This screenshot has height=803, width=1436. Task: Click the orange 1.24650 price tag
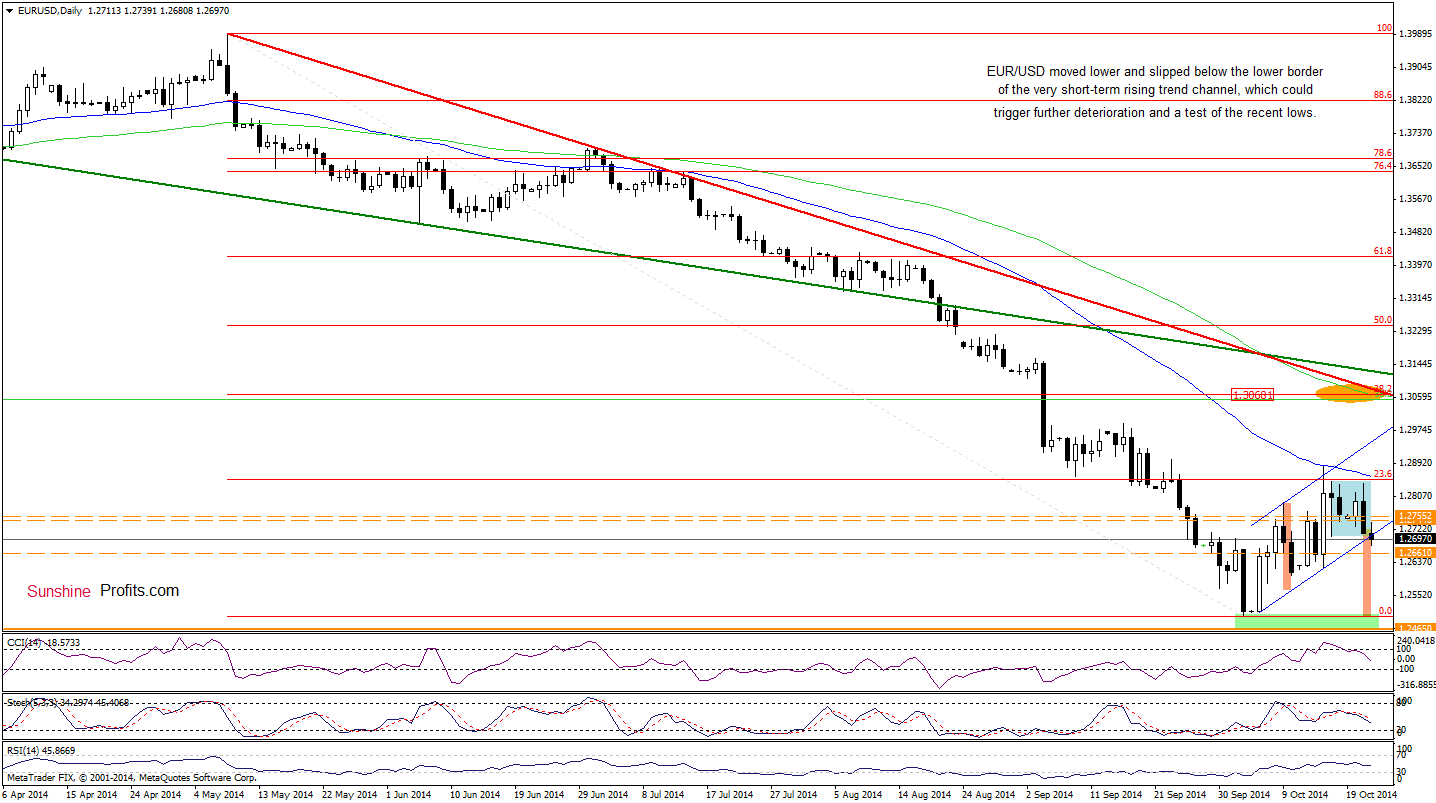[x=1417, y=629]
